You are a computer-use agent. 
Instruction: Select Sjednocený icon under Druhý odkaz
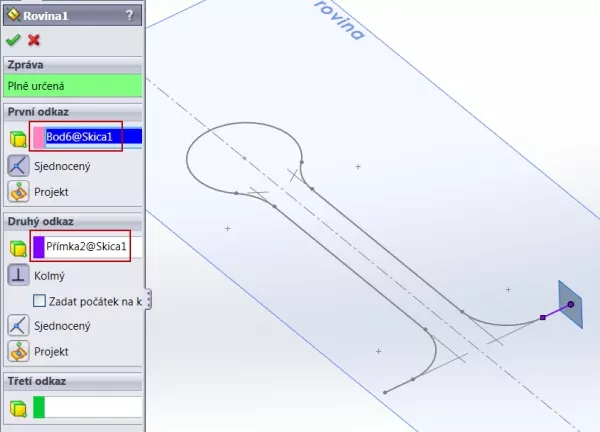click(x=17, y=325)
